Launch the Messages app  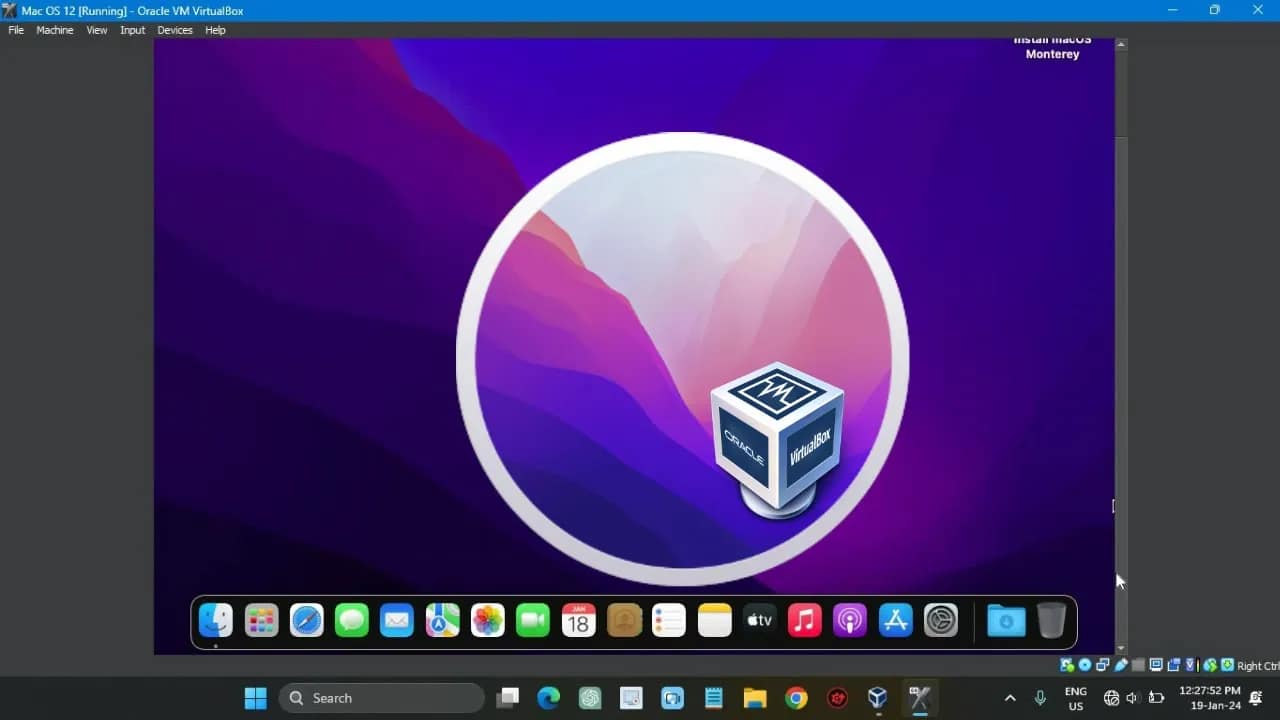[x=351, y=620]
